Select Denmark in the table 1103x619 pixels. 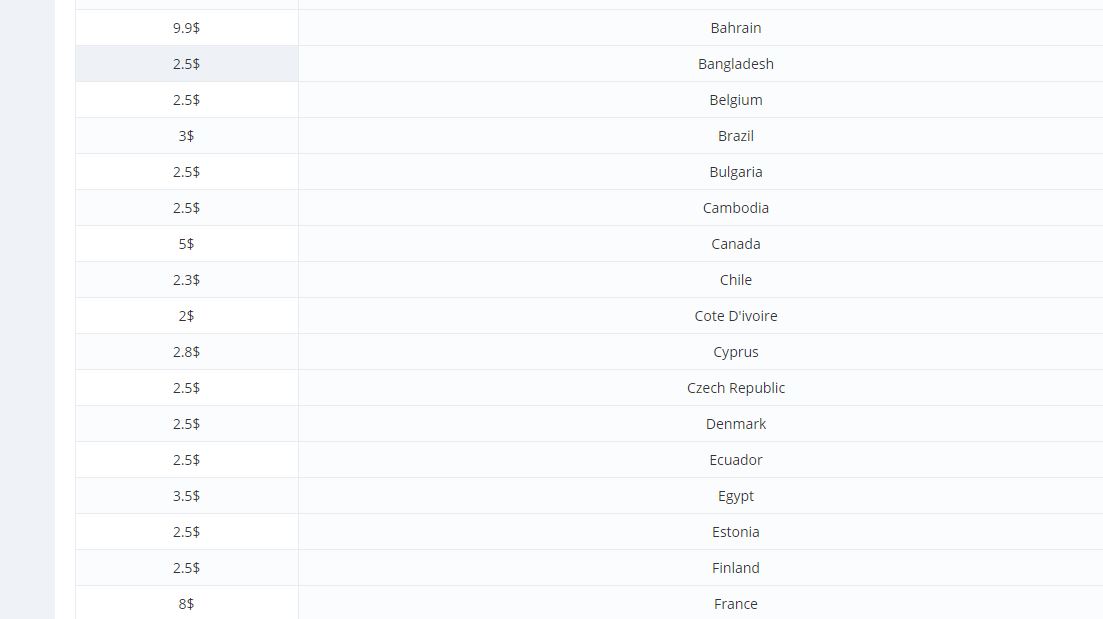point(735,424)
